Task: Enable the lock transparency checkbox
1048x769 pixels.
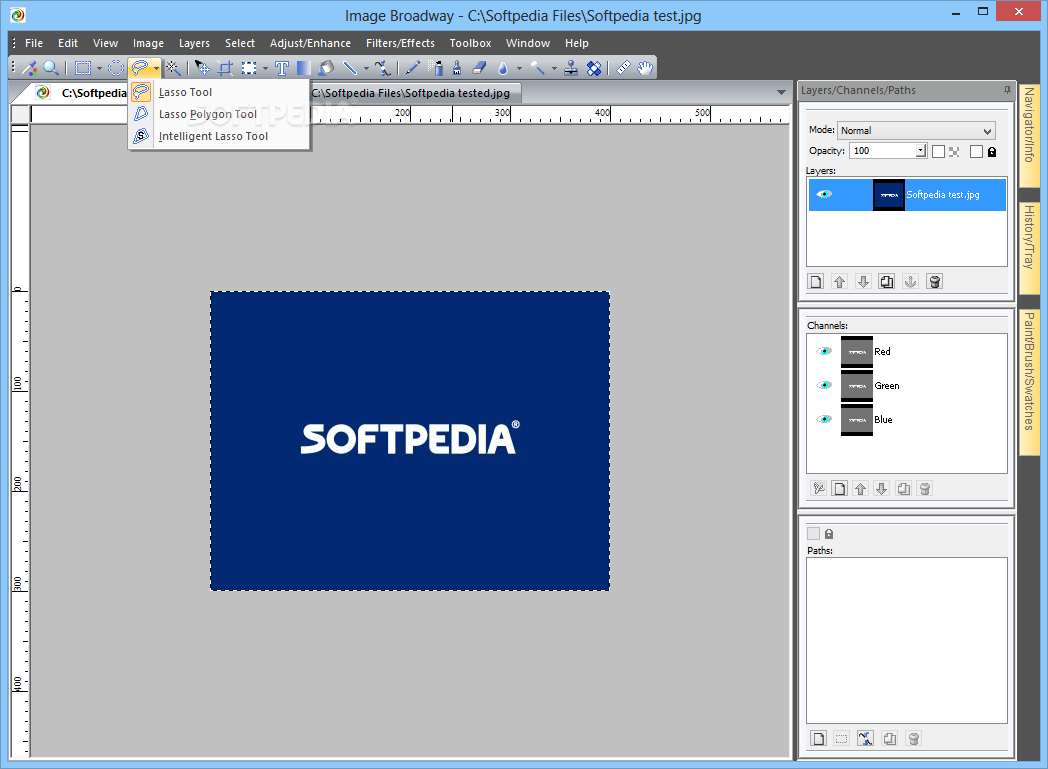Action: (x=938, y=152)
